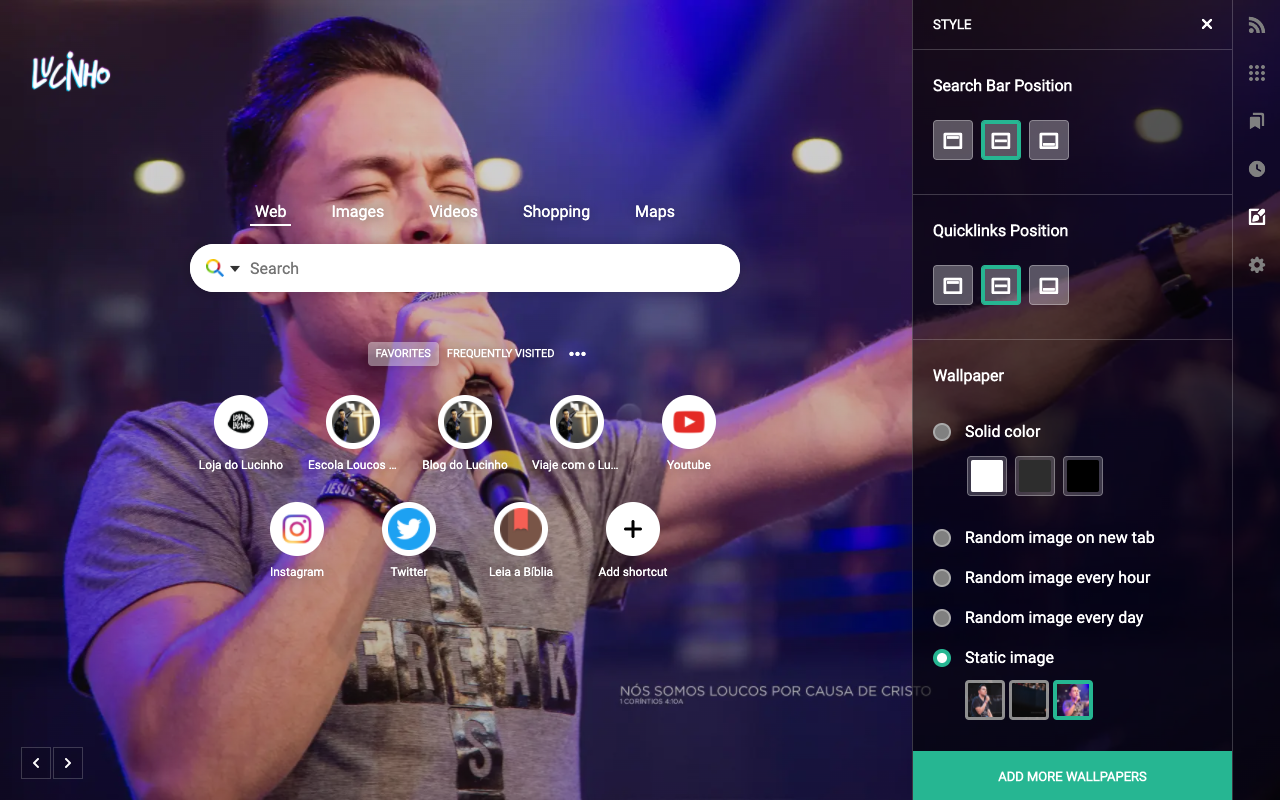
Task: Go to next wallpaper arrow
Action: pos(68,763)
